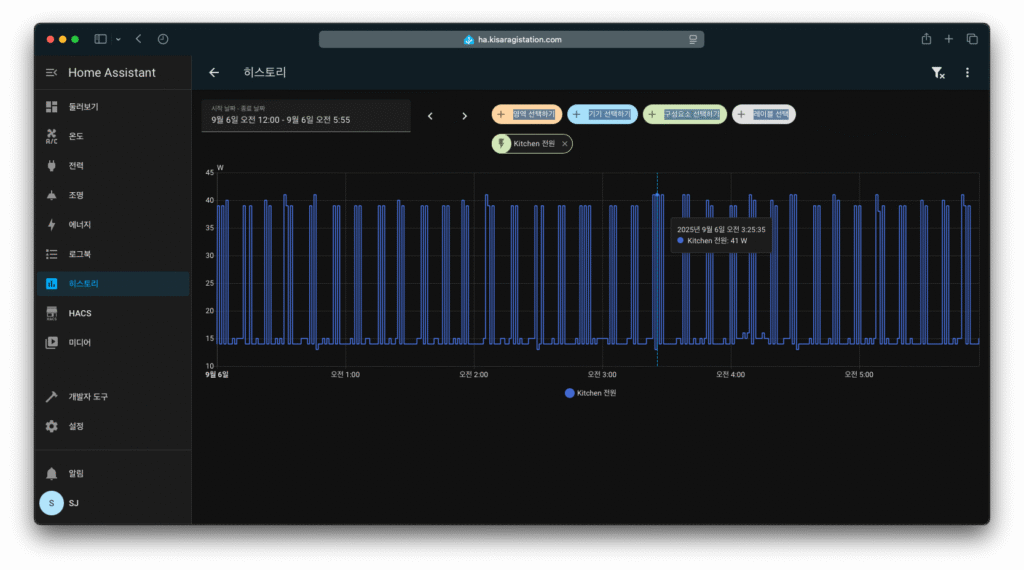Open 설정 settings gear in sidebar
1024x570 pixels.
pos(76,426)
